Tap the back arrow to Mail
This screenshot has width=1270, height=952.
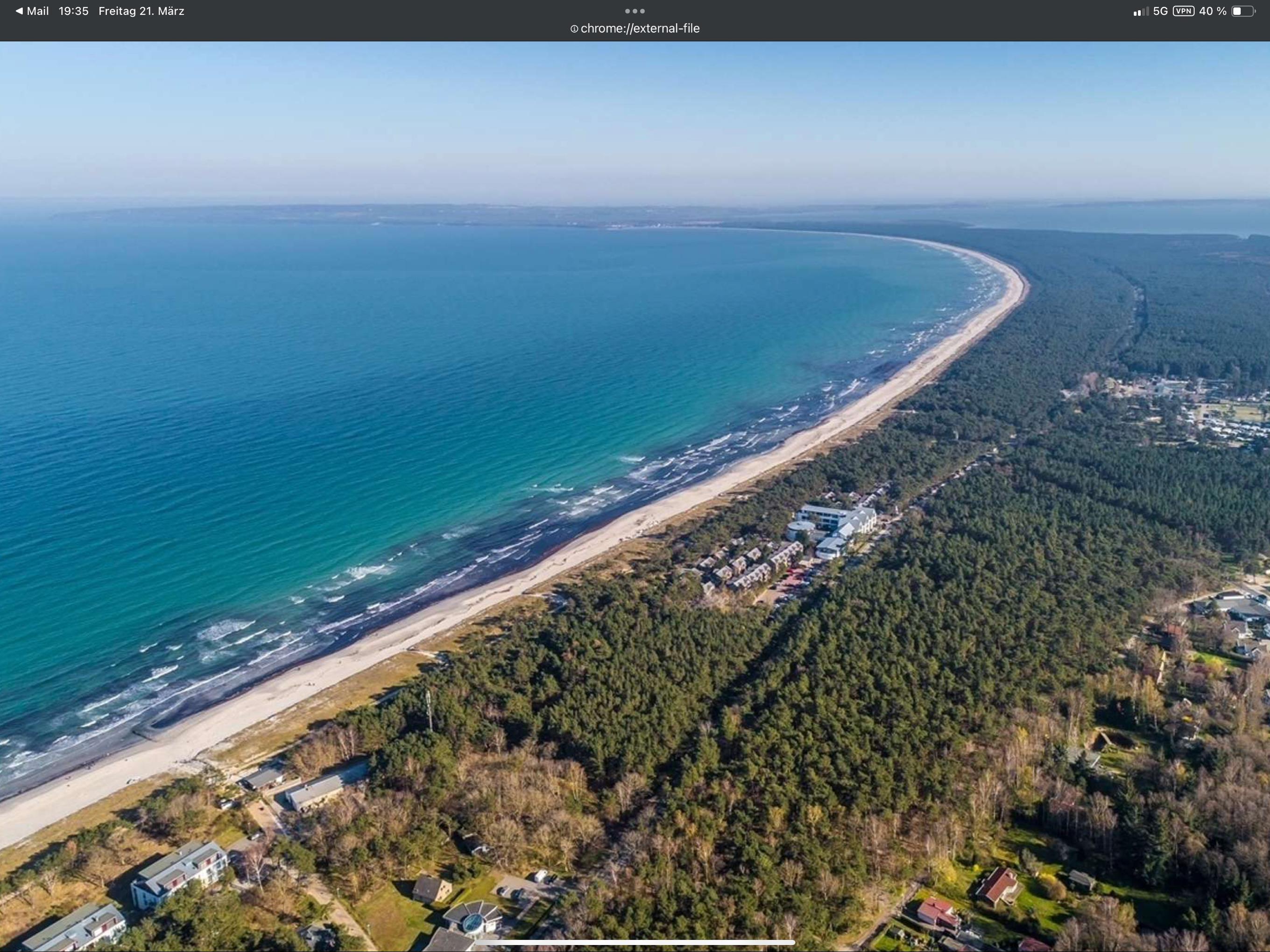[x=19, y=11]
